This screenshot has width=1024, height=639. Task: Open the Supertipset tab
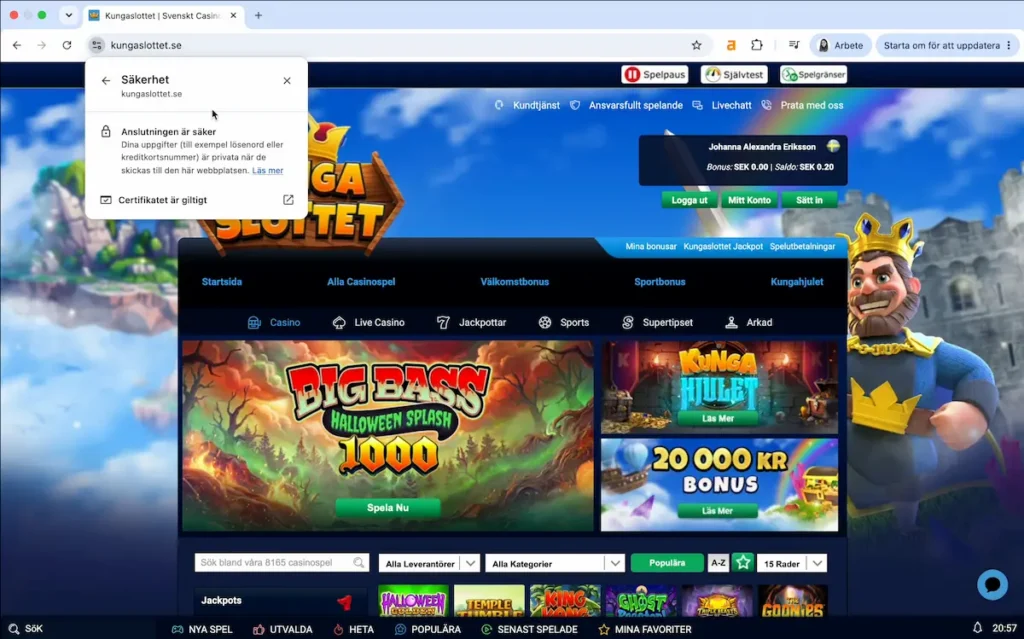click(657, 322)
